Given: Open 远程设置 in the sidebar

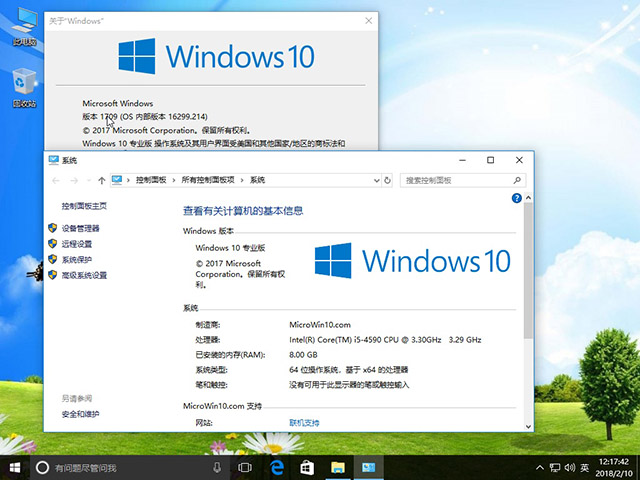Looking at the screenshot, I should pyautogui.click(x=77, y=244).
